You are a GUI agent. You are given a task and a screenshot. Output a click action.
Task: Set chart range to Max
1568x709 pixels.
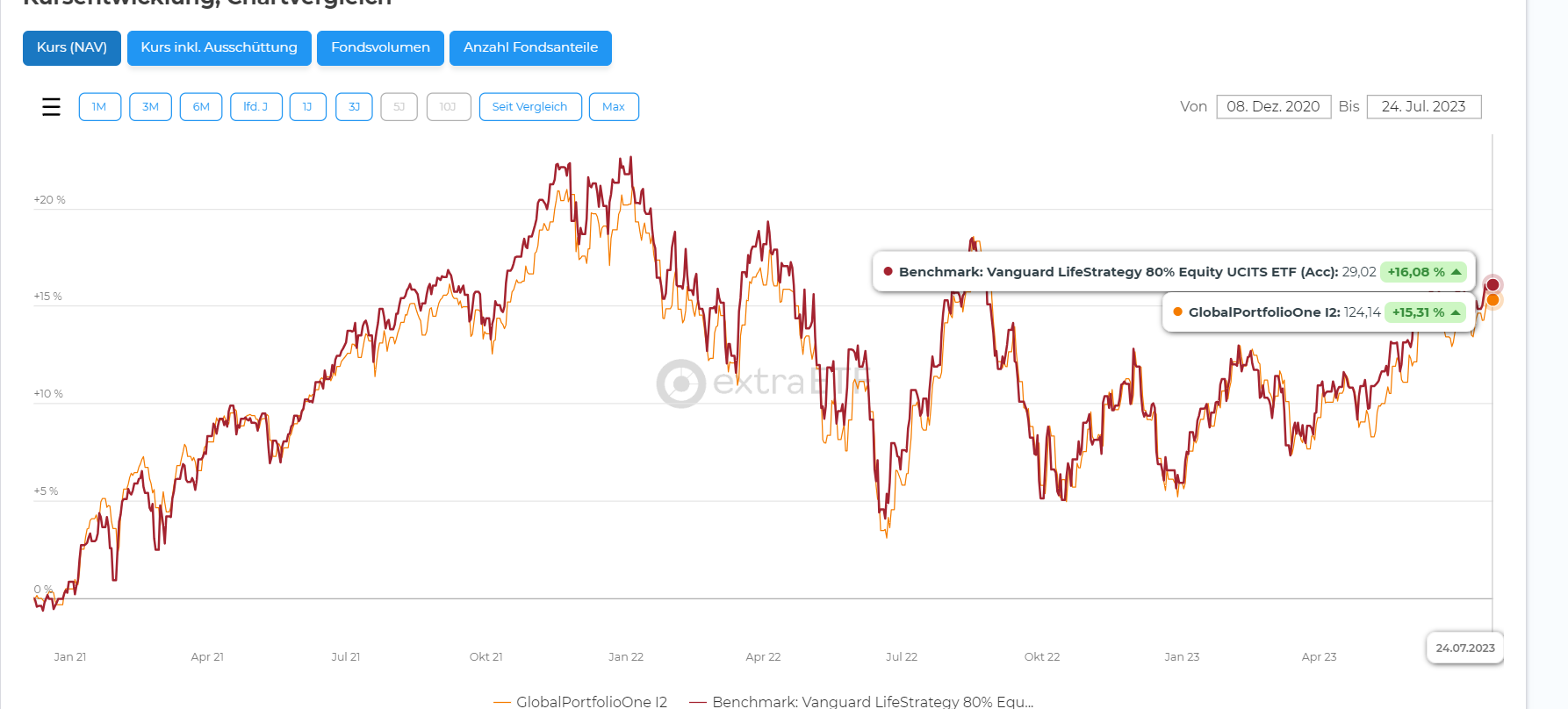[614, 107]
